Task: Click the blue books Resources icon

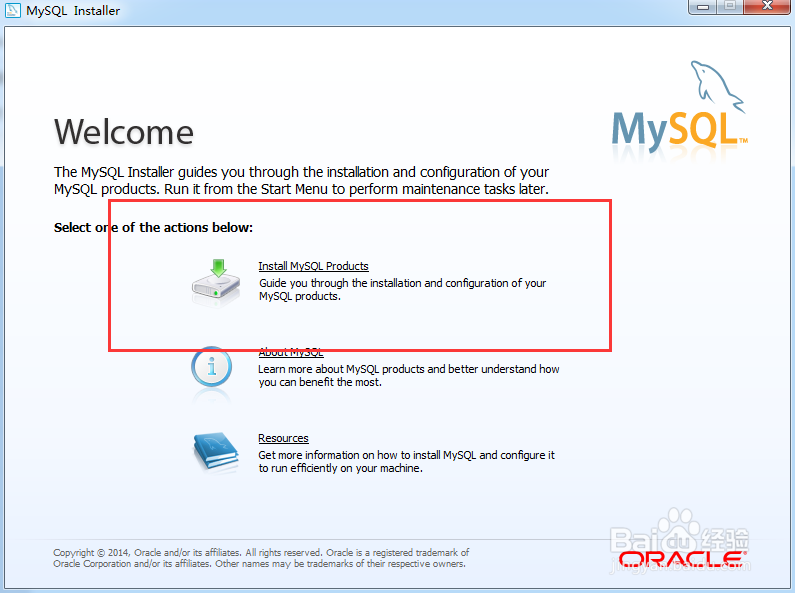Action: click(216, 453)
